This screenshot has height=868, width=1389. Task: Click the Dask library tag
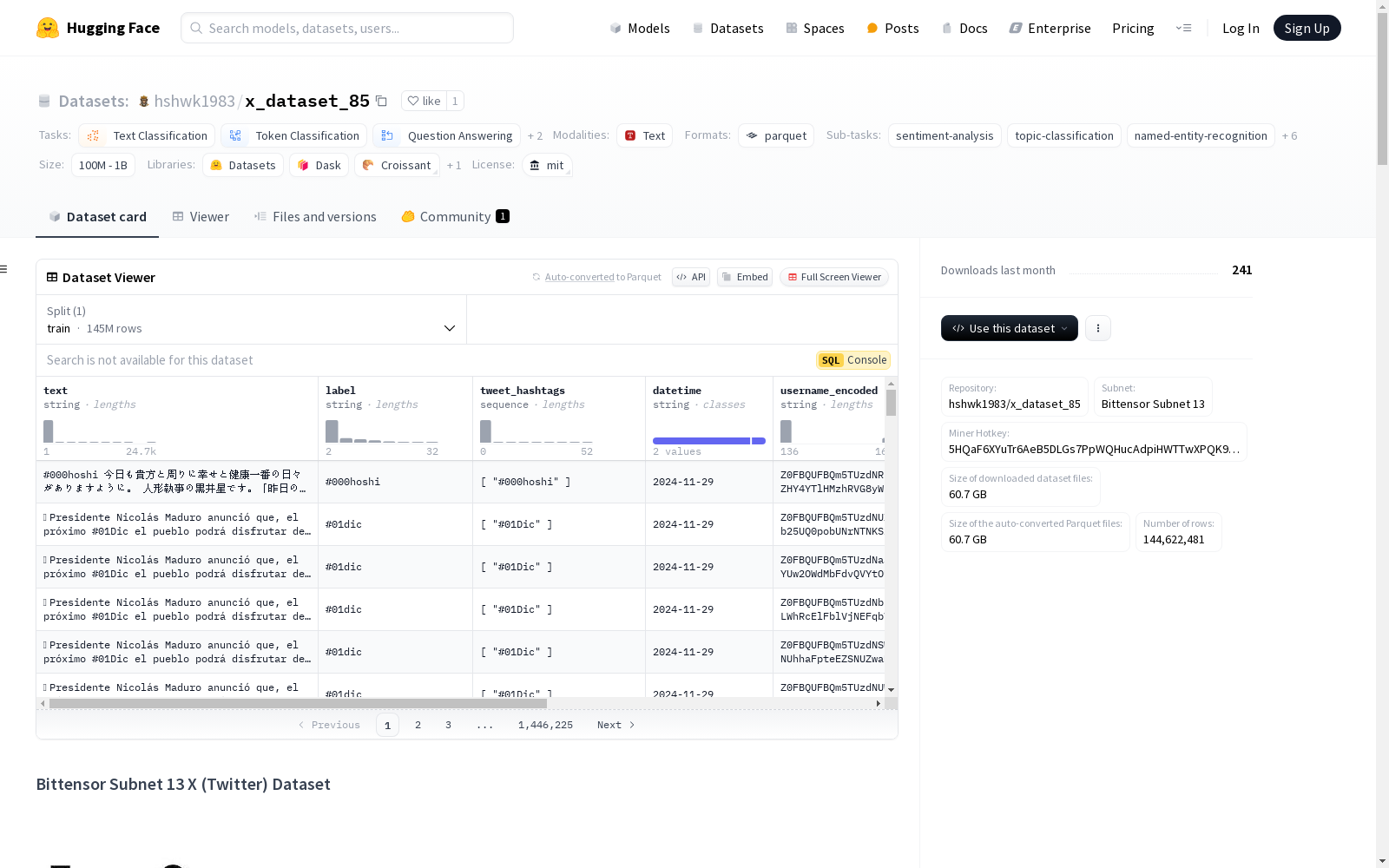pyautogui.click(x=319, y=165)
